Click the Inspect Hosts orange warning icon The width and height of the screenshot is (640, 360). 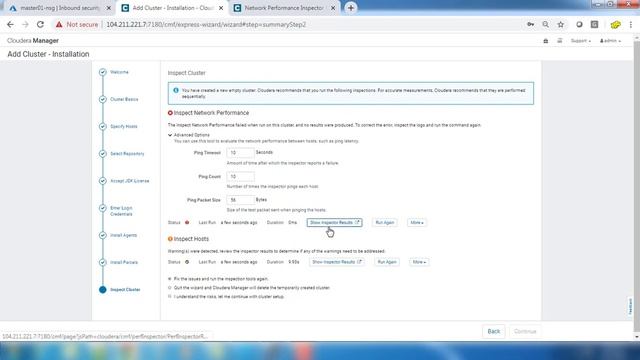click(170, 239)
